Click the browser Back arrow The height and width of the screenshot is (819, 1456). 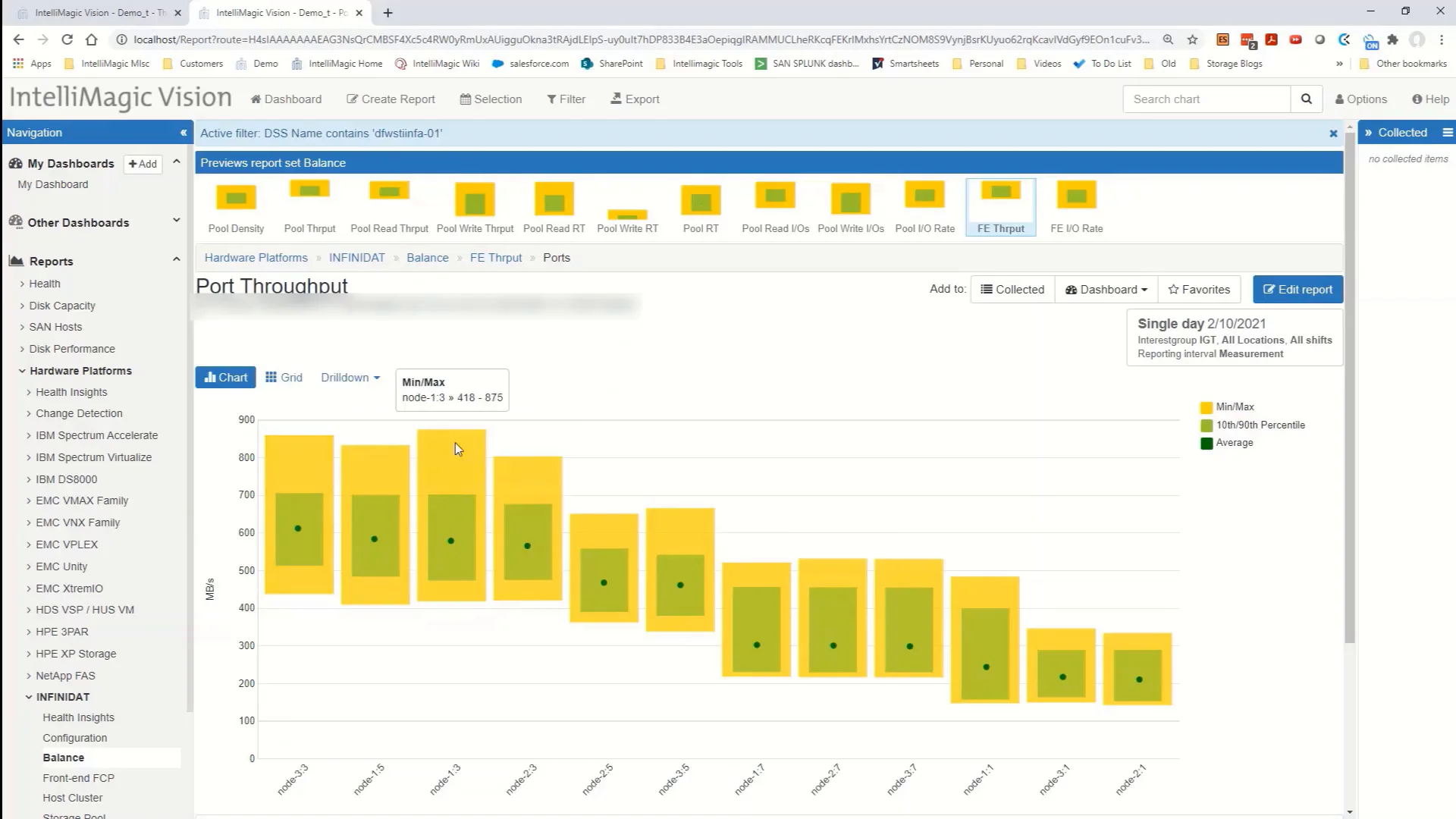click(x=19, y=39)
